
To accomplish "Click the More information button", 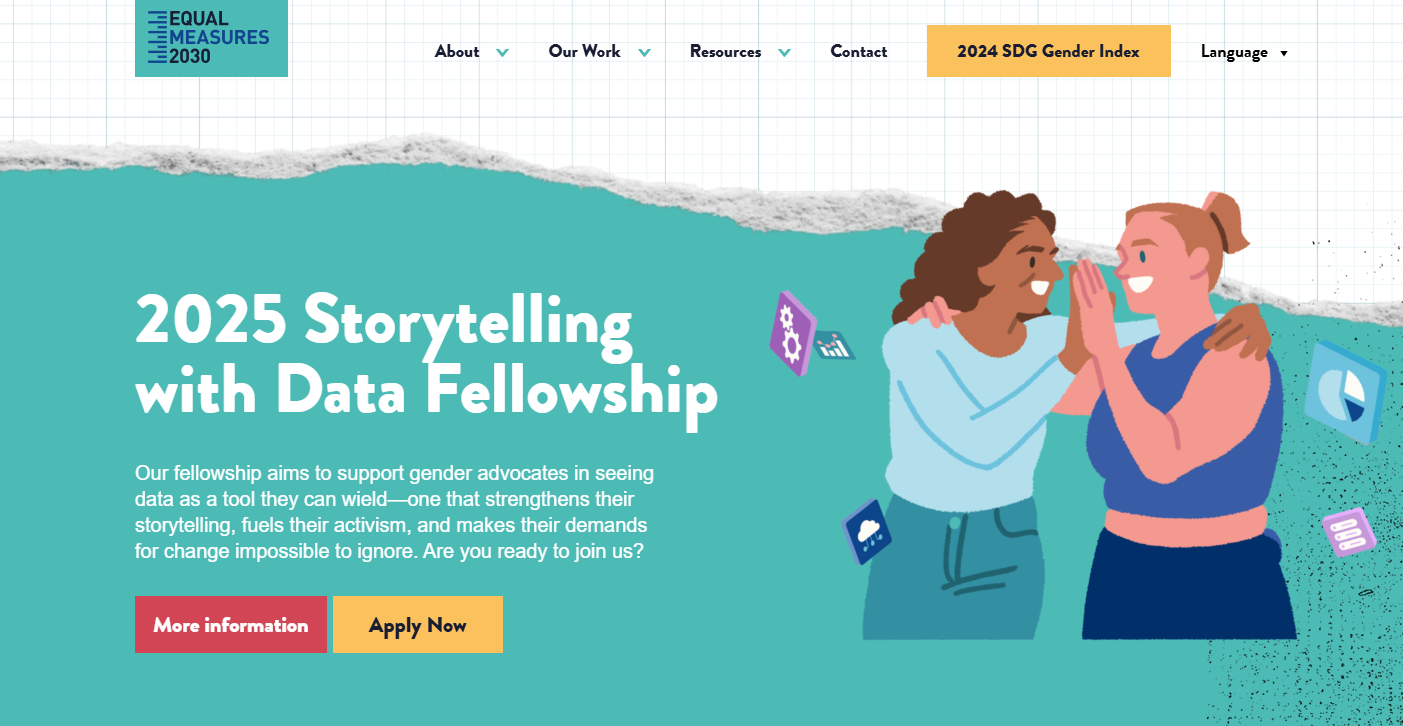I will [x=230, y=624].
